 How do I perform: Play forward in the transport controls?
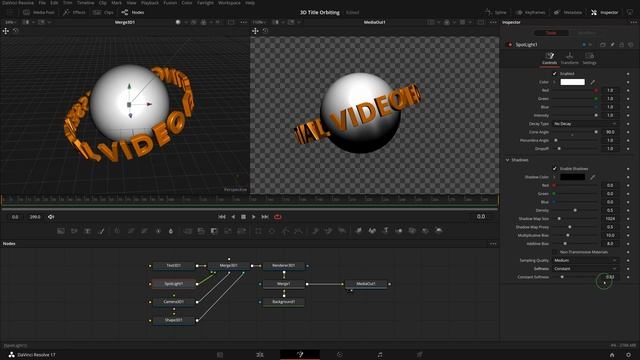pyautogui.click(x=253, y=217)
